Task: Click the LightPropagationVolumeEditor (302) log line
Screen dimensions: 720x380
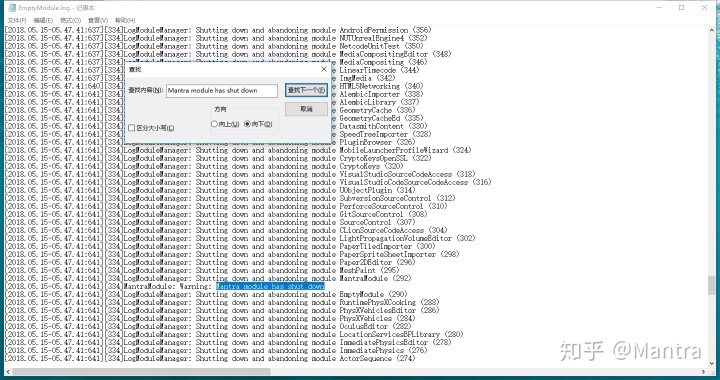Action: [x=240, y=238]
